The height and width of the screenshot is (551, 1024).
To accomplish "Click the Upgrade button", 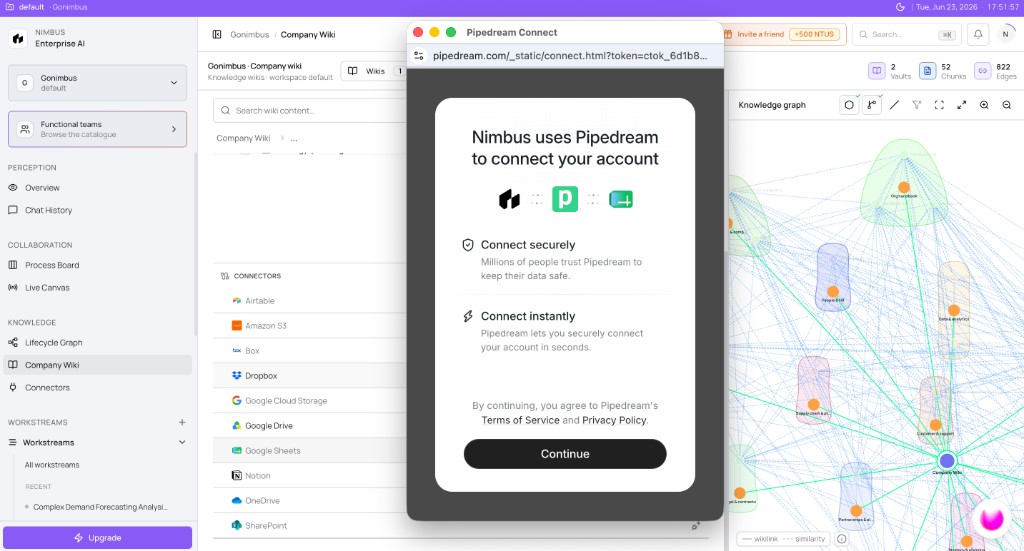I will [97, 538].
